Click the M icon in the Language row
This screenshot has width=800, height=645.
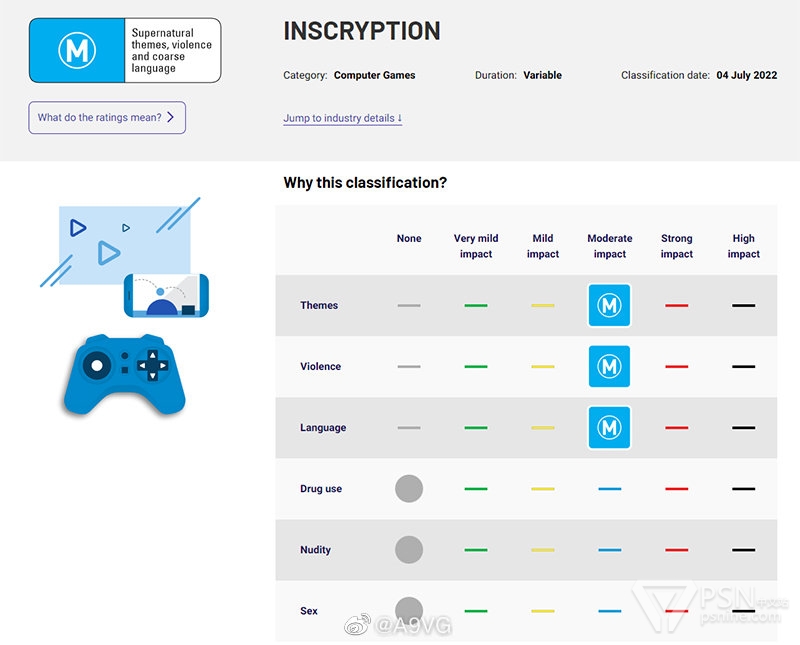click(x=609, y=427)
